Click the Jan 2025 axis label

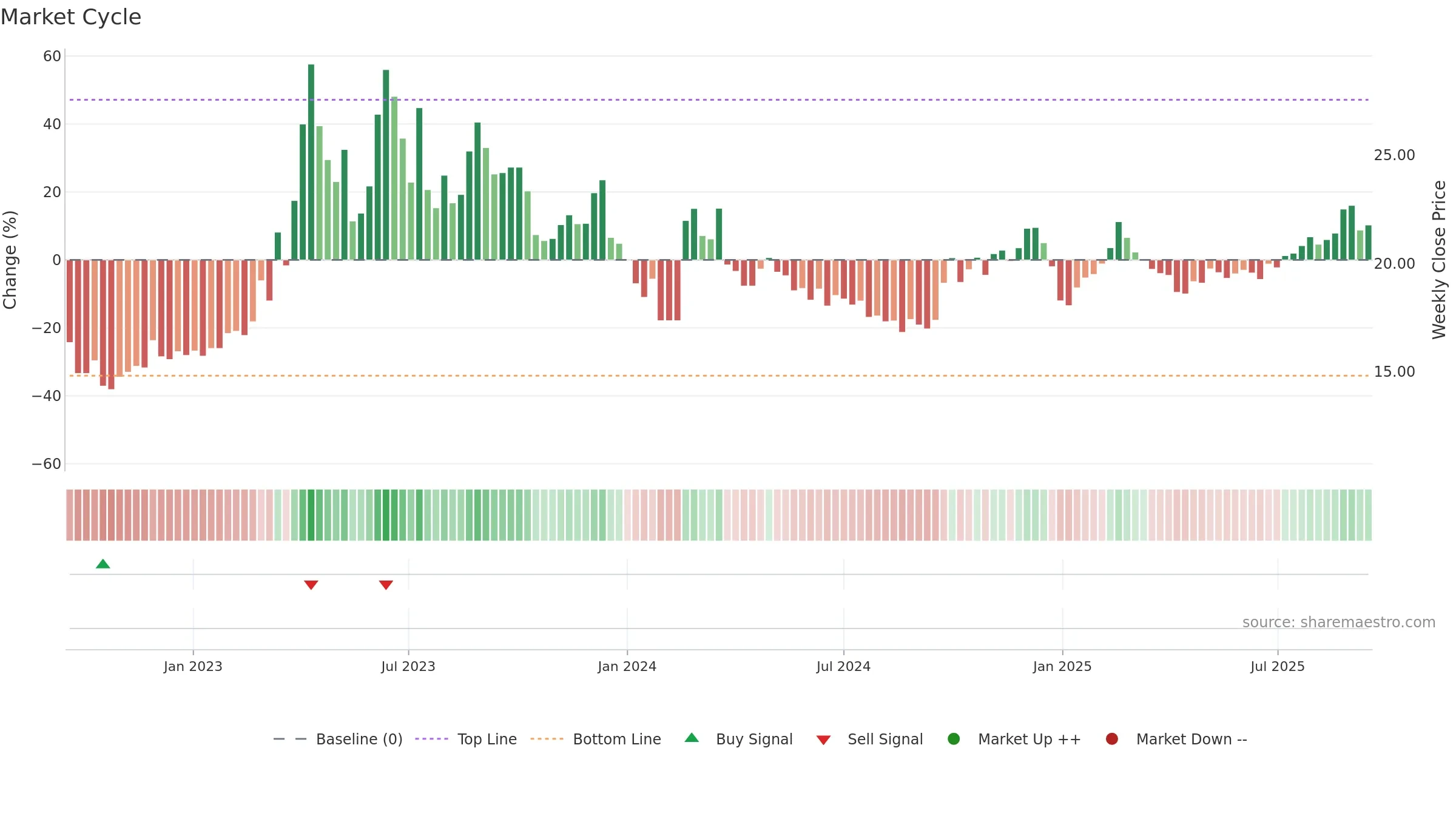(1062, 666)
